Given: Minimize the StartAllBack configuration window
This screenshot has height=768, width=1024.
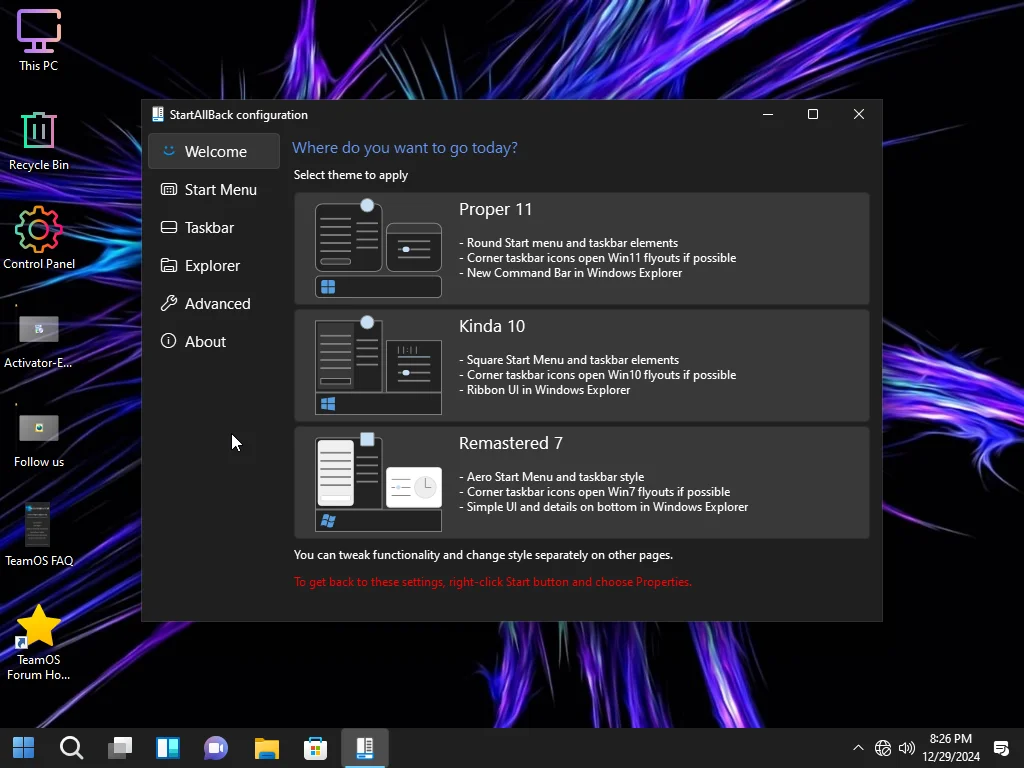Looking at the screenshot, I should [x=768, y=114].
